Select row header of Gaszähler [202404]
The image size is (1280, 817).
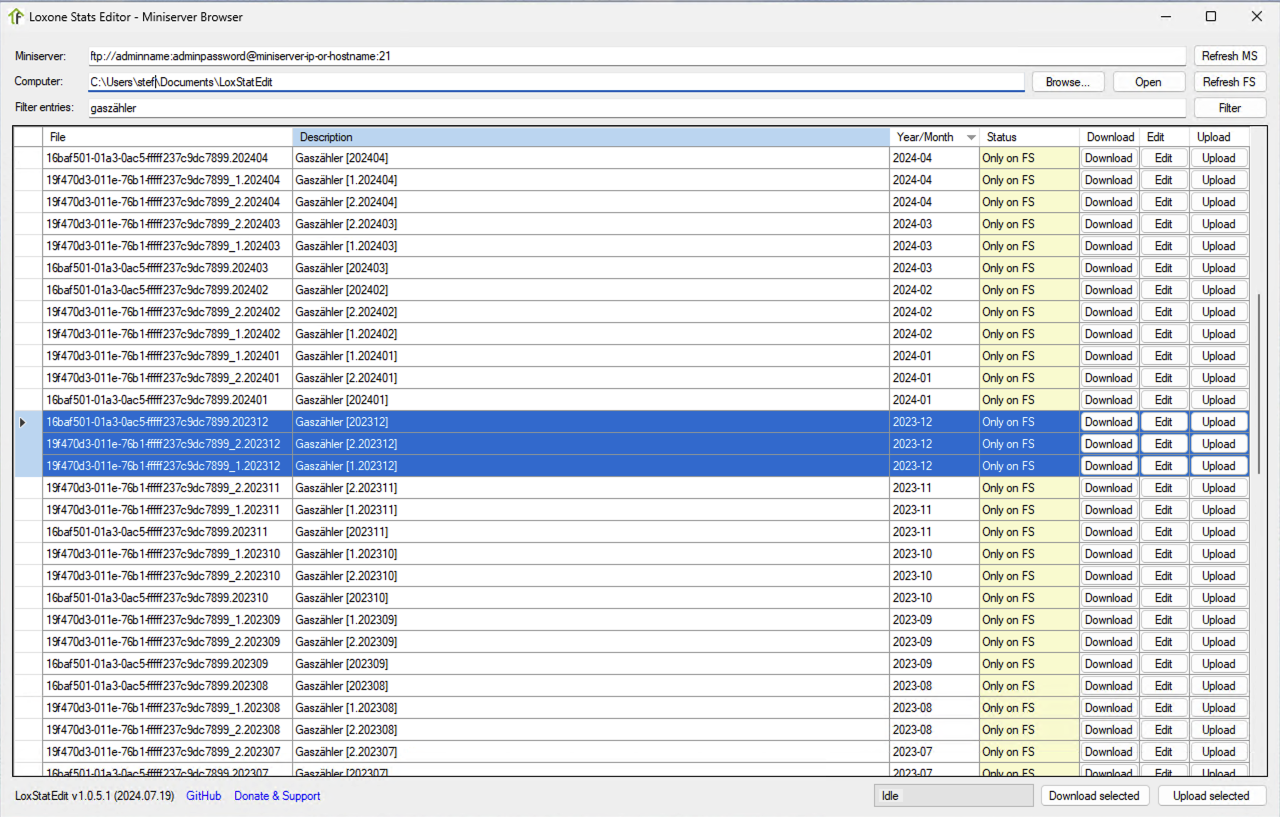click(x=27, y=158)
